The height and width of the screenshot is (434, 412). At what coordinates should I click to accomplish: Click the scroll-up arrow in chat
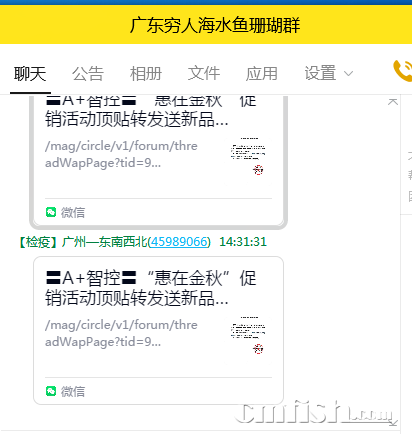point(393,102)
